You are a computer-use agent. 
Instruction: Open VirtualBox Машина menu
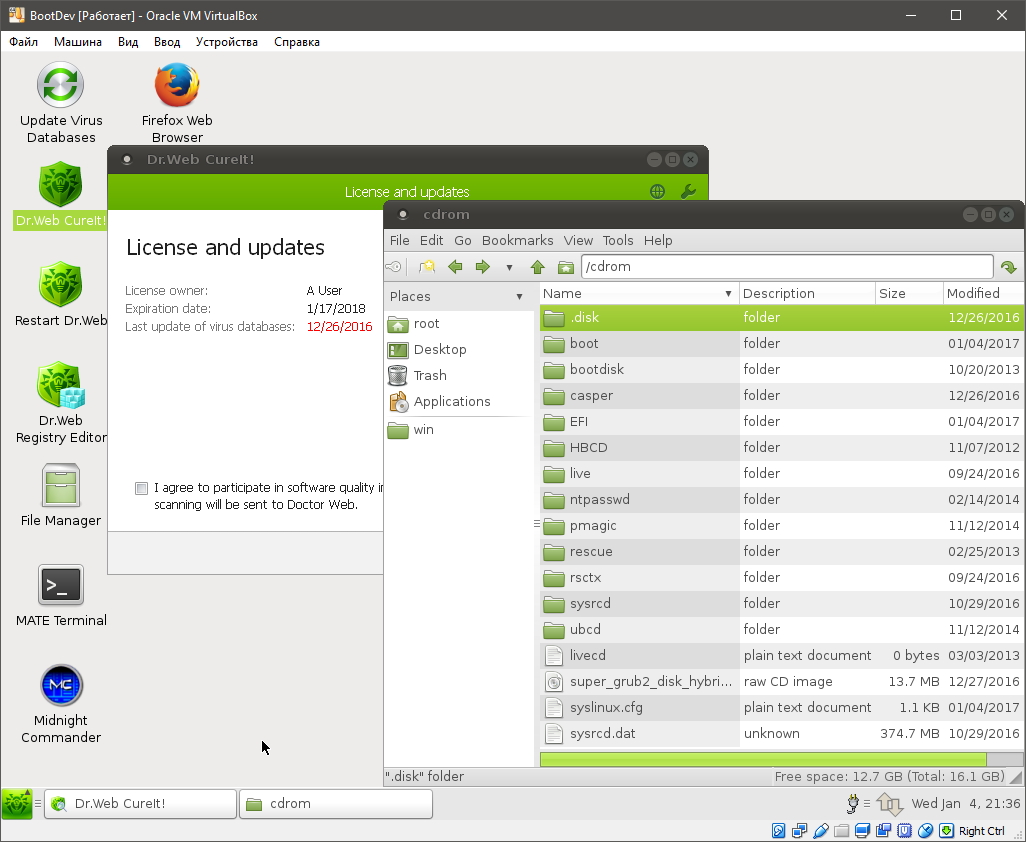point(77,42)
